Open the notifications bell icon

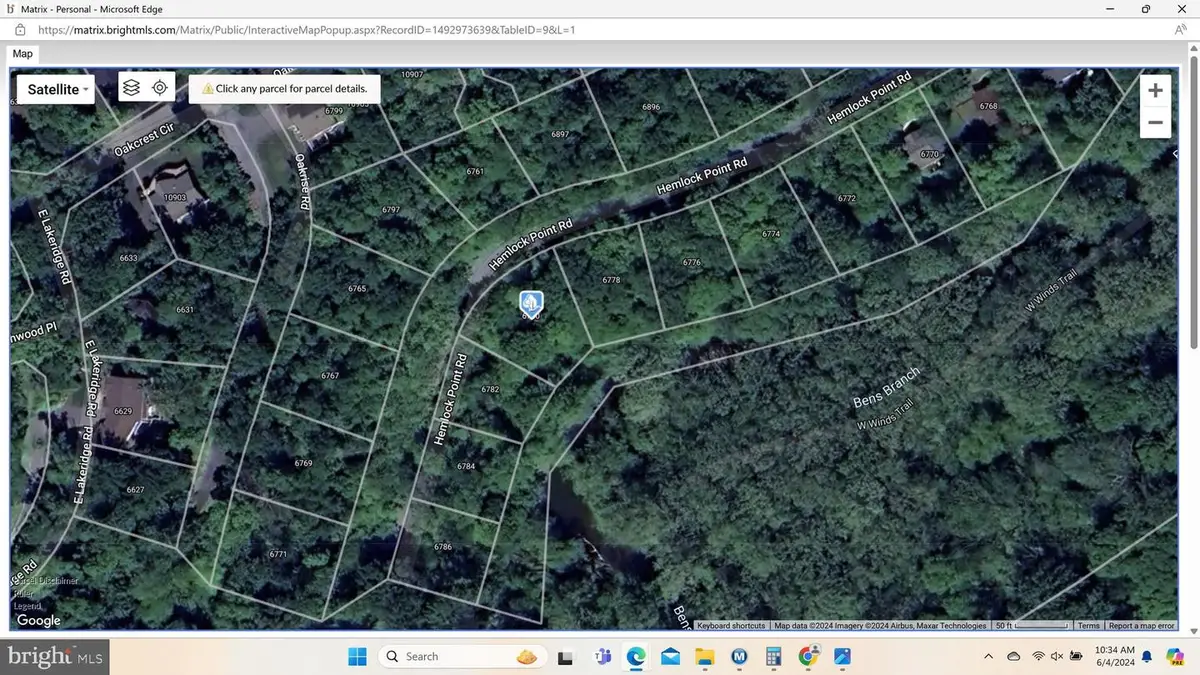(x=1146, y=656)
